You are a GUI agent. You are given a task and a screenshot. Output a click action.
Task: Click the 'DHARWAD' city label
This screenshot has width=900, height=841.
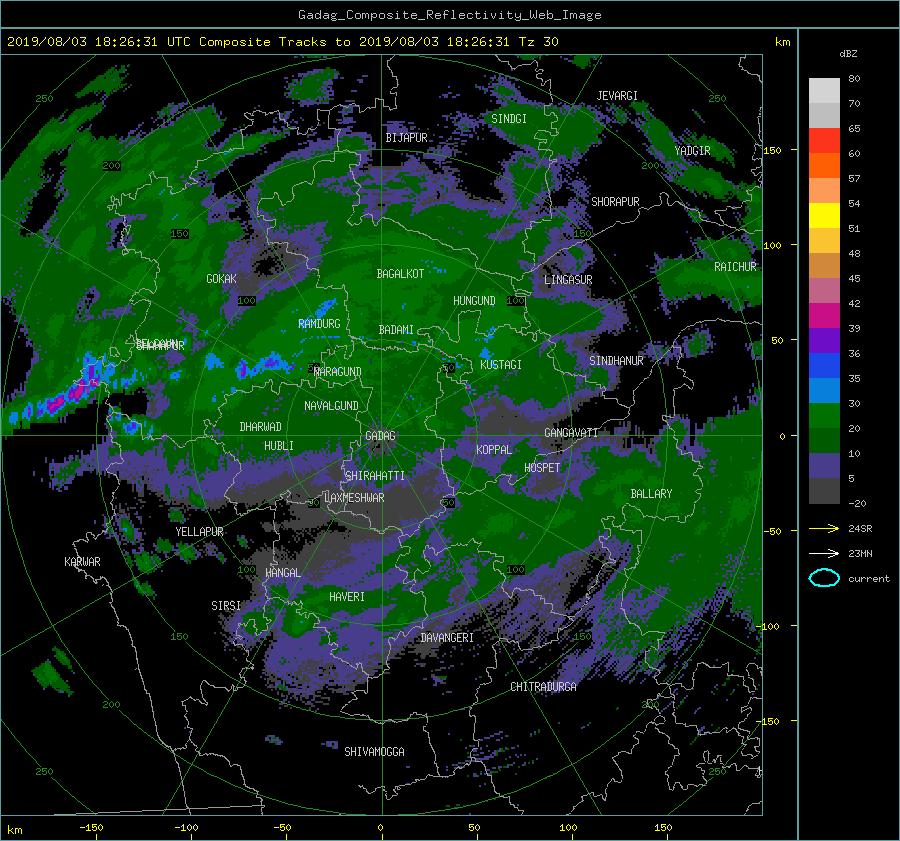[x=260, y=427]
